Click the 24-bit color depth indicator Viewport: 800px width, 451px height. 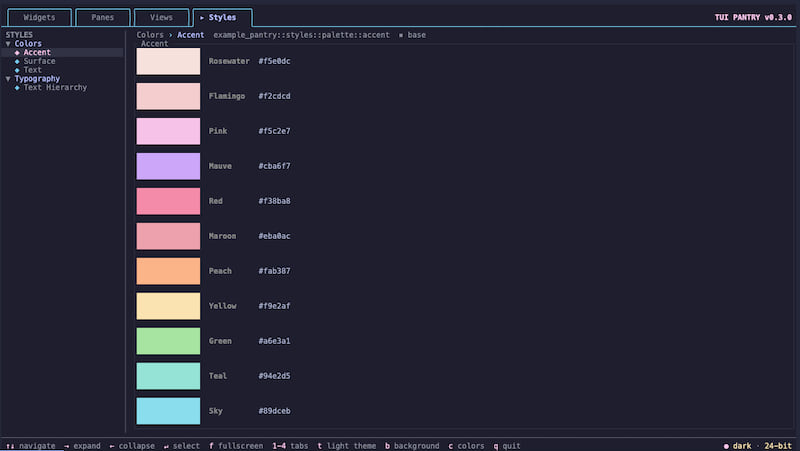(x=778, y=446)
